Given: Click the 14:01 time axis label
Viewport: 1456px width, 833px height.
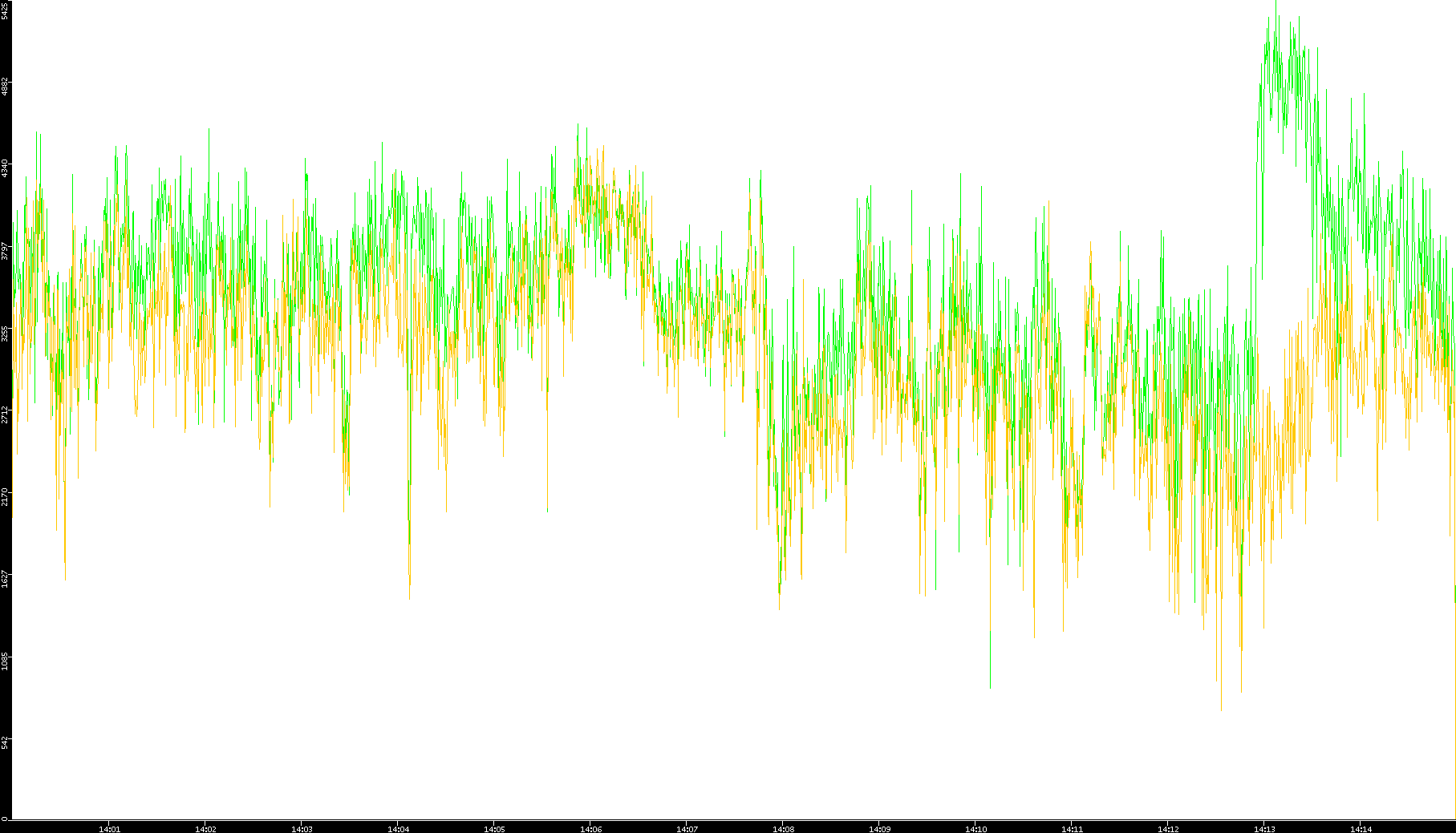Looking at the screenshot, I should tap(109, 828).
